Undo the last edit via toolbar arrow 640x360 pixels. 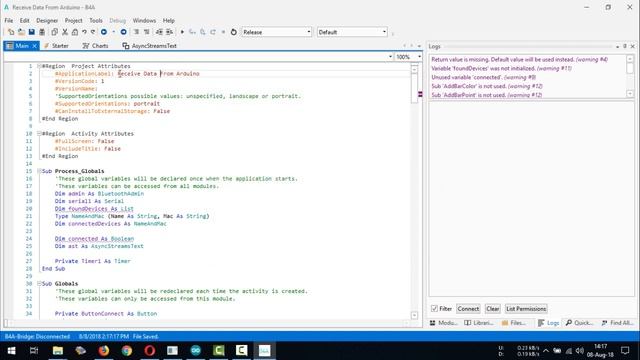(x=84, y=32)
